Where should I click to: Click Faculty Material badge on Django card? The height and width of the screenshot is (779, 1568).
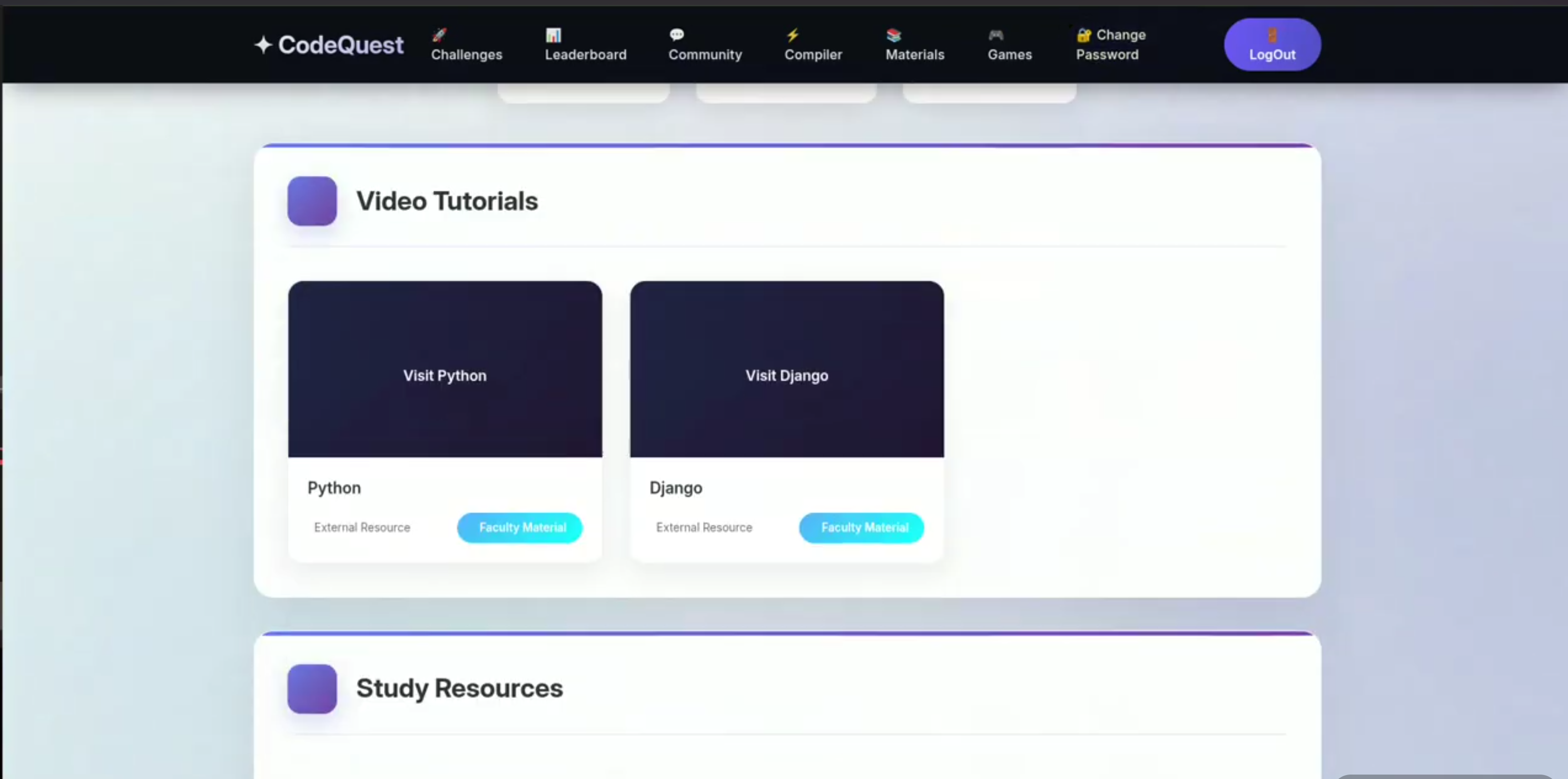point(862,527)
